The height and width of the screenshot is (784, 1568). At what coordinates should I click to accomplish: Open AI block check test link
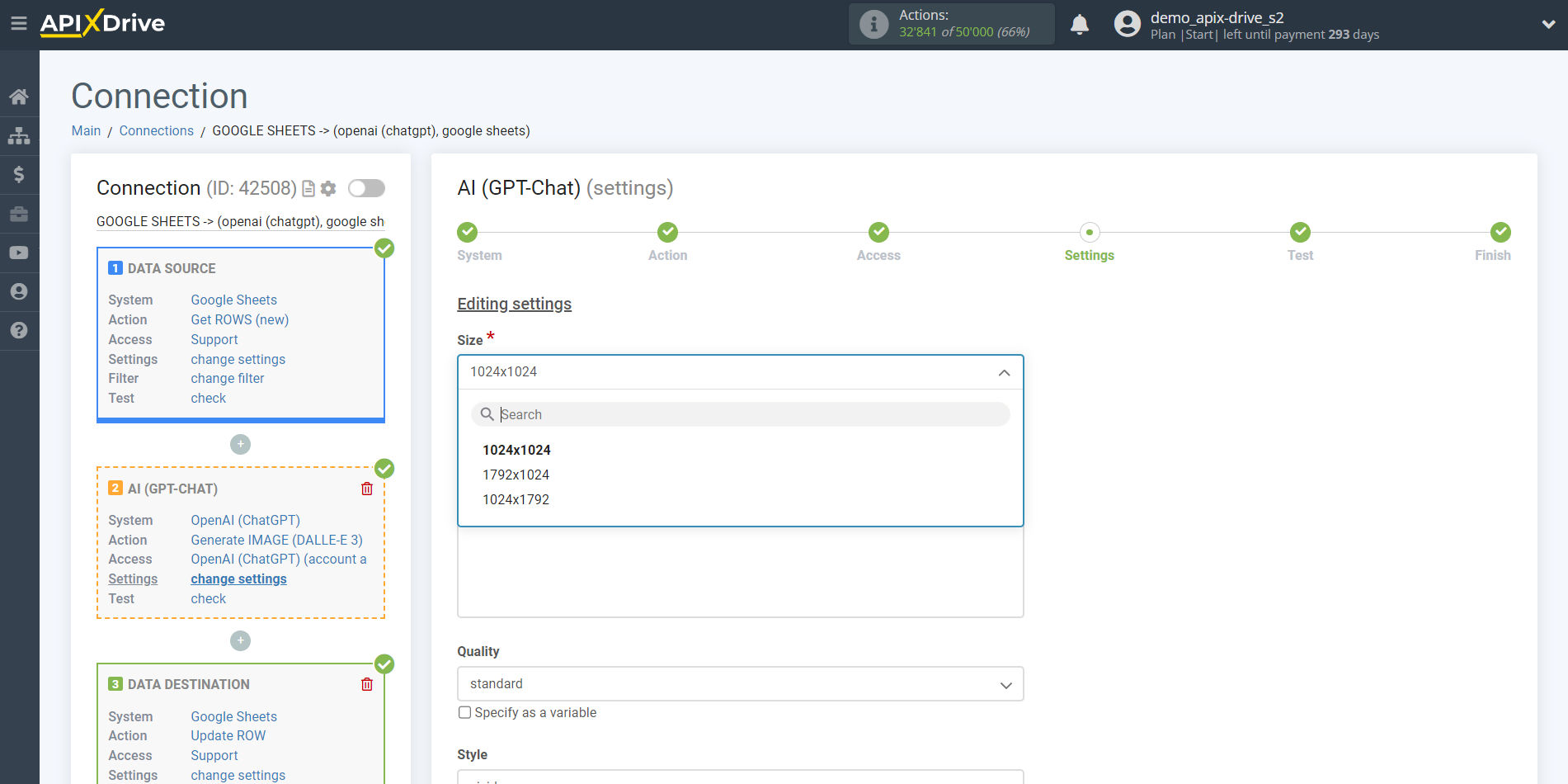click(208, 598)
